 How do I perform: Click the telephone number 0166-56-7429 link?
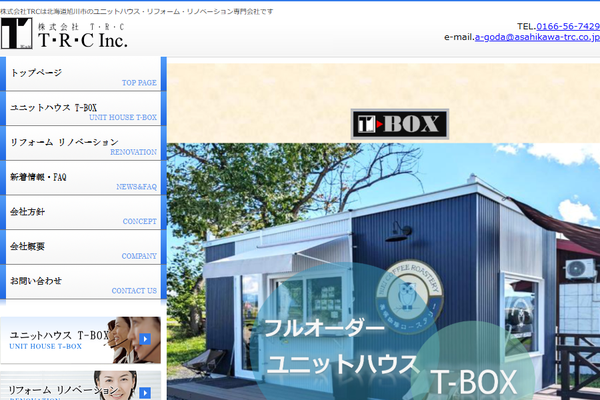[568, 26]
